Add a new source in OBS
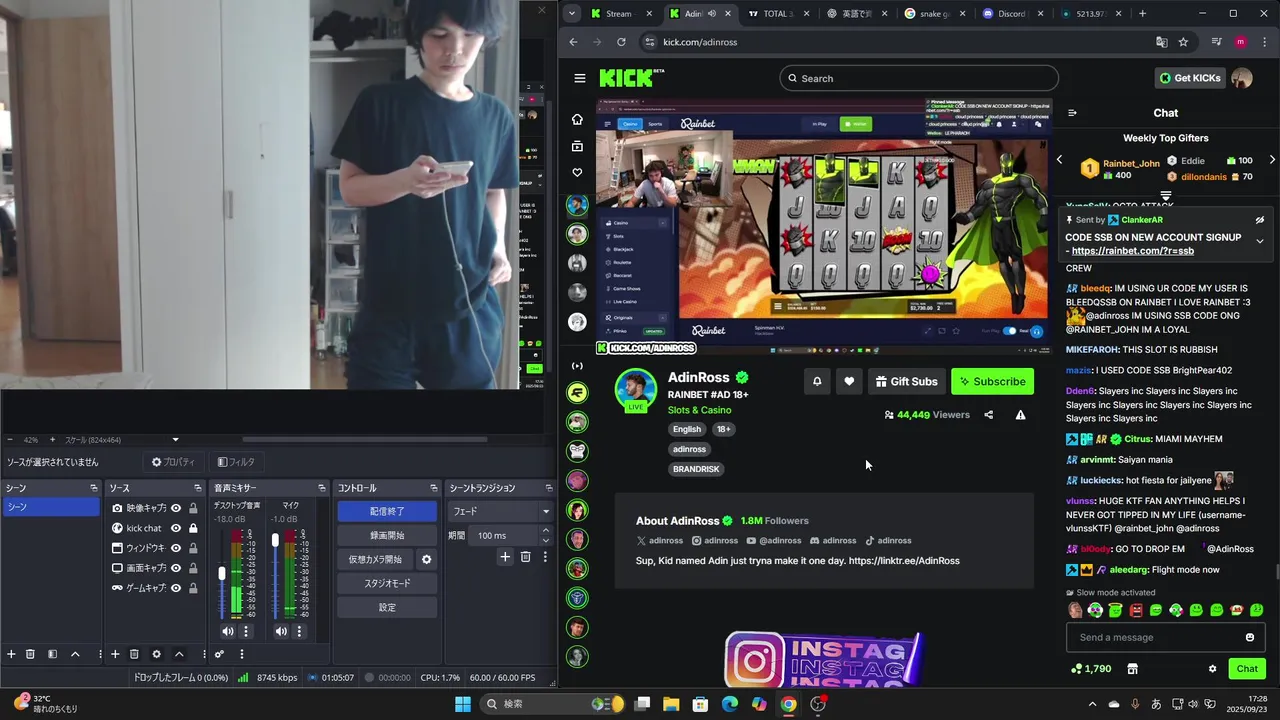 (x=115, y=654)
